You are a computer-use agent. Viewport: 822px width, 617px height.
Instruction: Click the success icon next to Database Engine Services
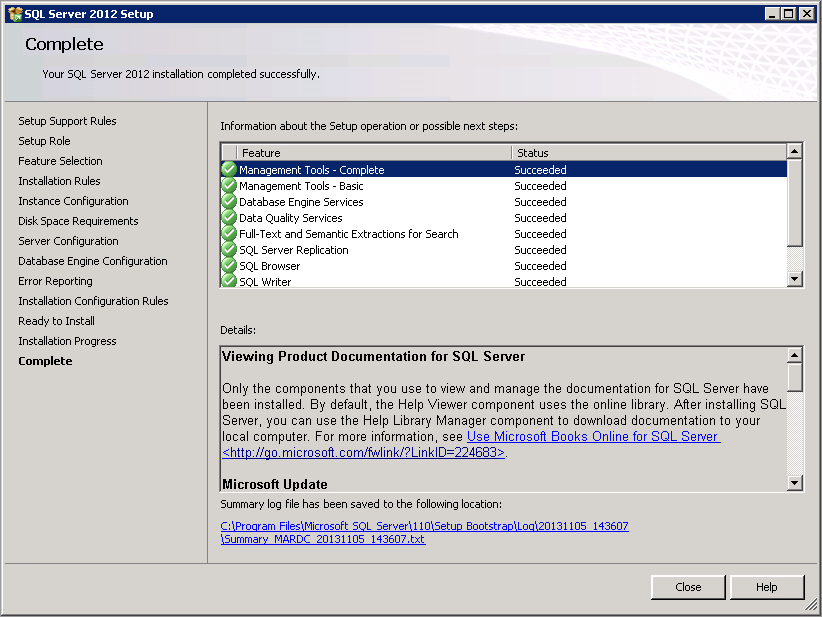coord(229,202)
